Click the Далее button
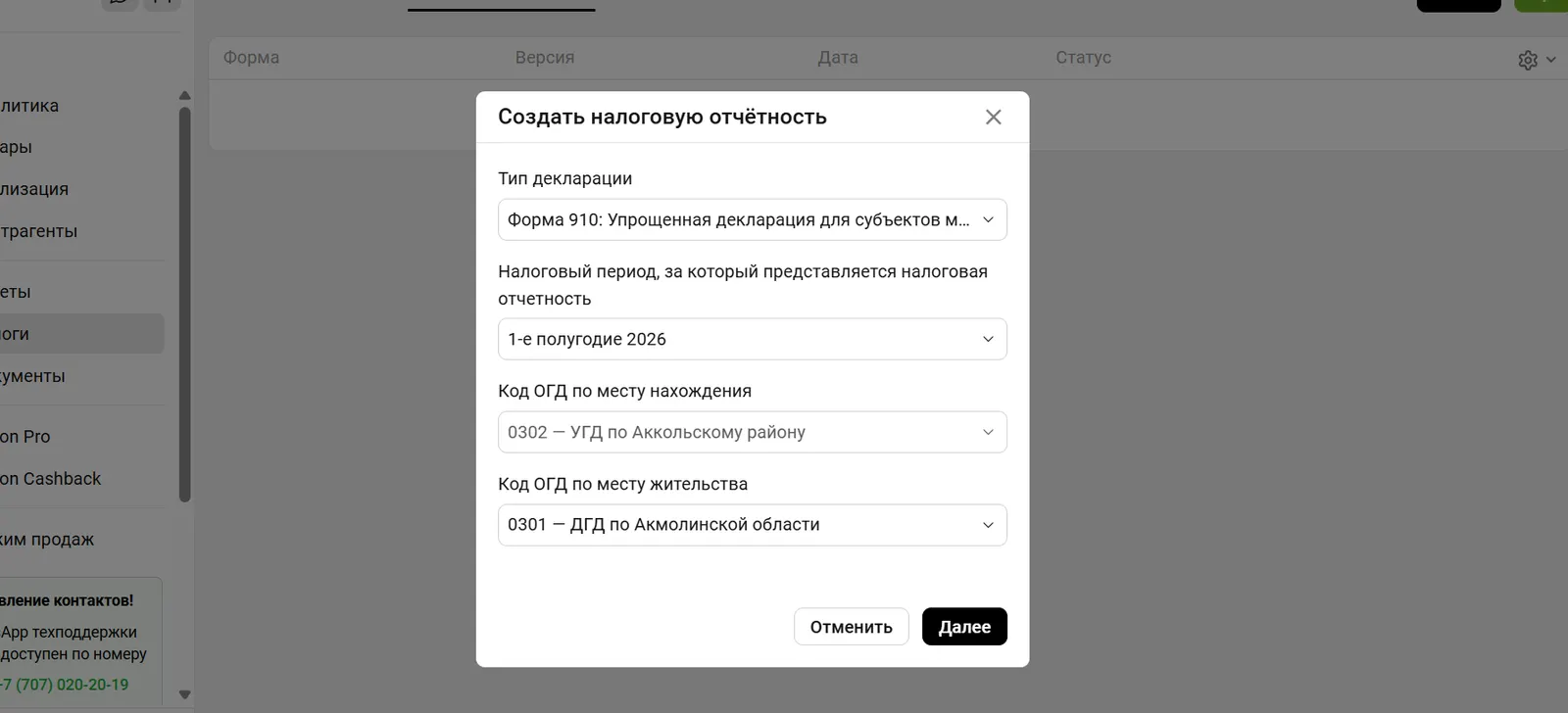This screenshot has height=713, width=1568. [963, 627]
